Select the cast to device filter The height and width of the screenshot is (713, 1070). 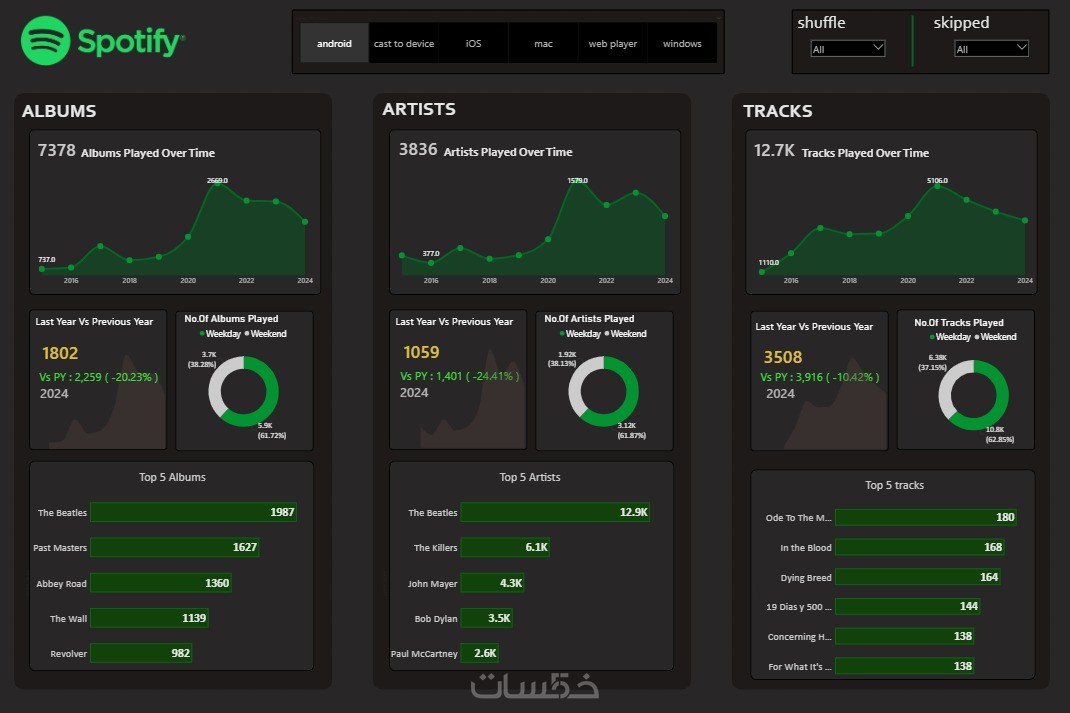(404, 43)
